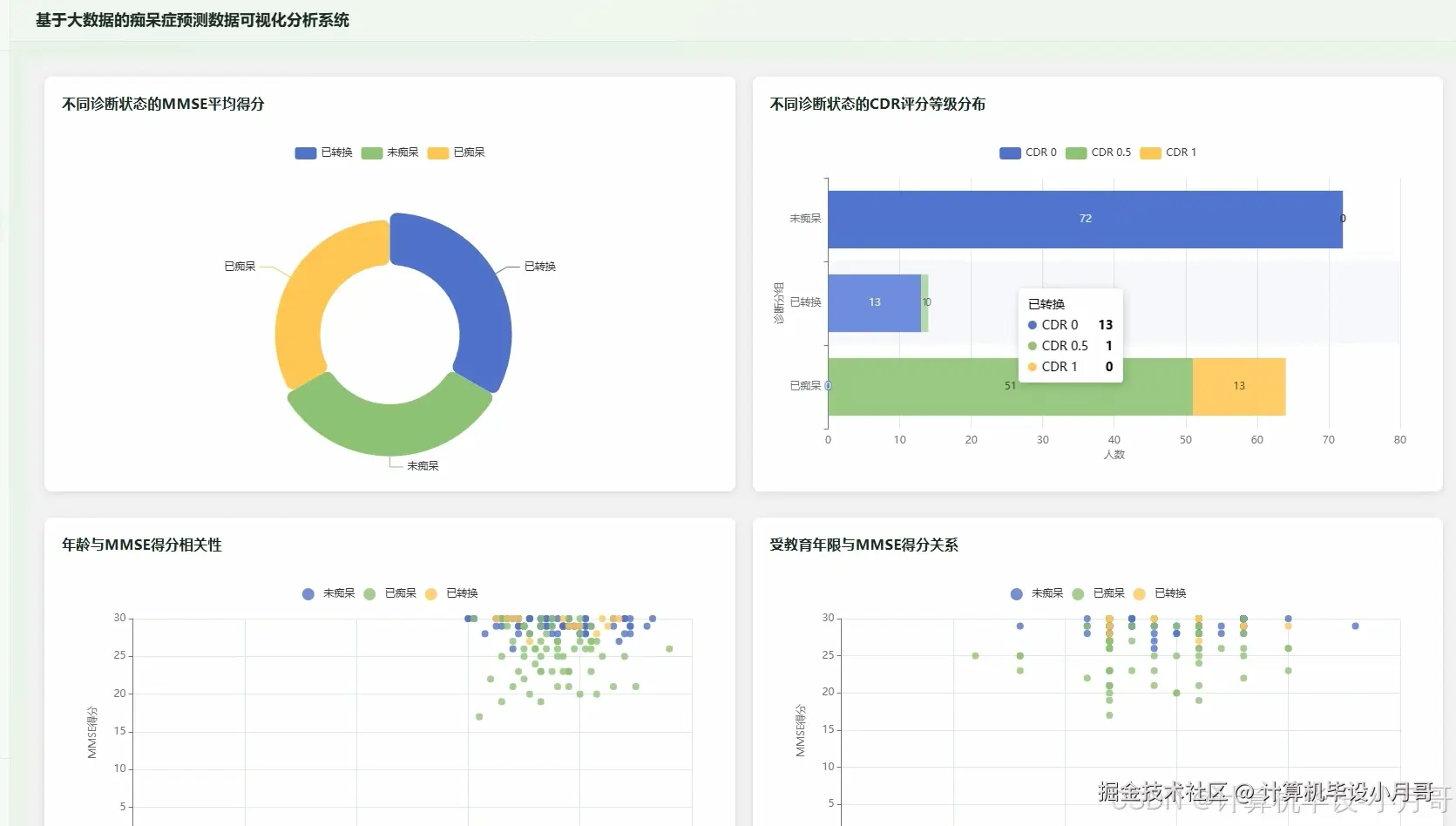The image size is (1456, 826).
Task: Click the 已痴呆 callout label beside the donut
Action: click(x=240, y=267)
